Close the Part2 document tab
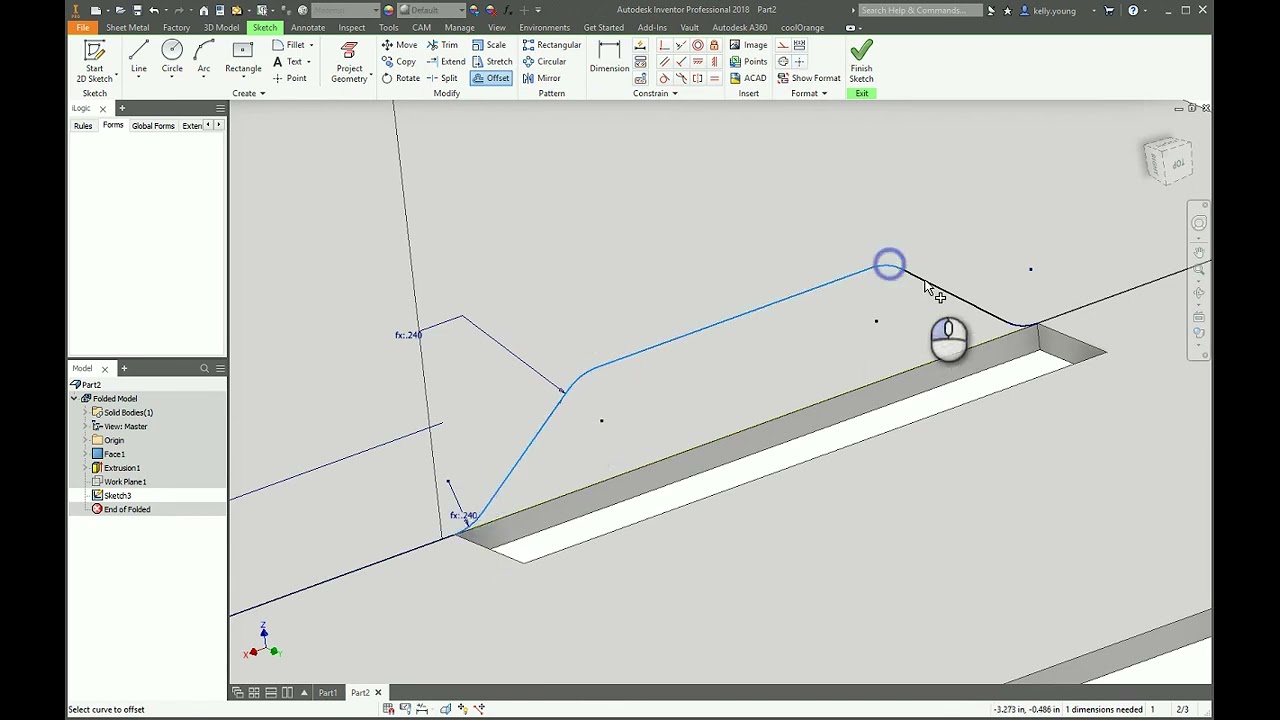This screenshot has height=720, width=1280. pyautogui.click(x=378, y=693)
